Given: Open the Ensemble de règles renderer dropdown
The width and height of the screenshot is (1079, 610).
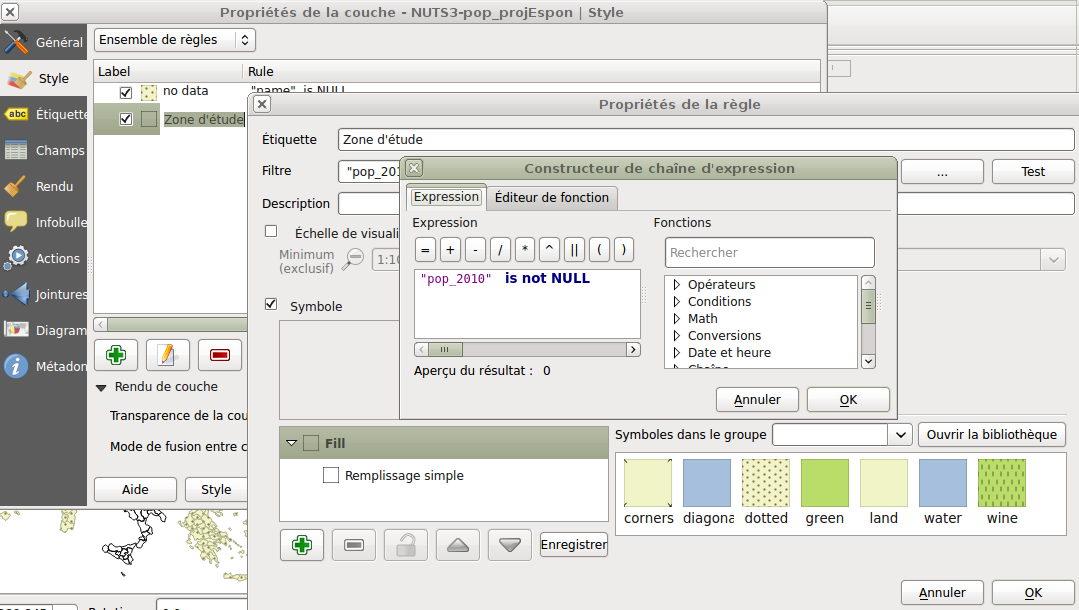Looking at the screenshot, I should coord(175,40).
